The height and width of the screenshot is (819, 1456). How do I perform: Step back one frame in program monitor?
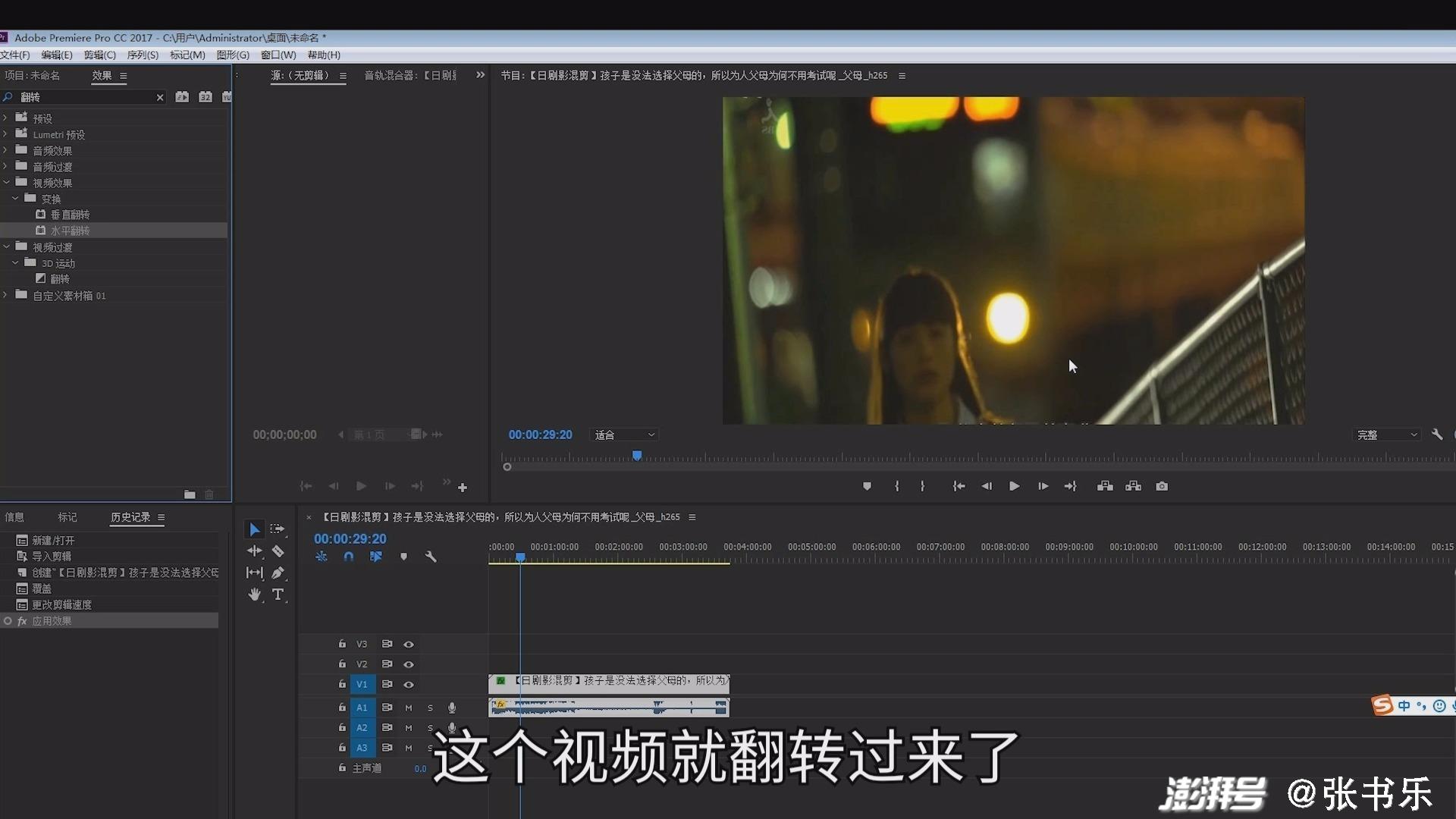point(987,486)
